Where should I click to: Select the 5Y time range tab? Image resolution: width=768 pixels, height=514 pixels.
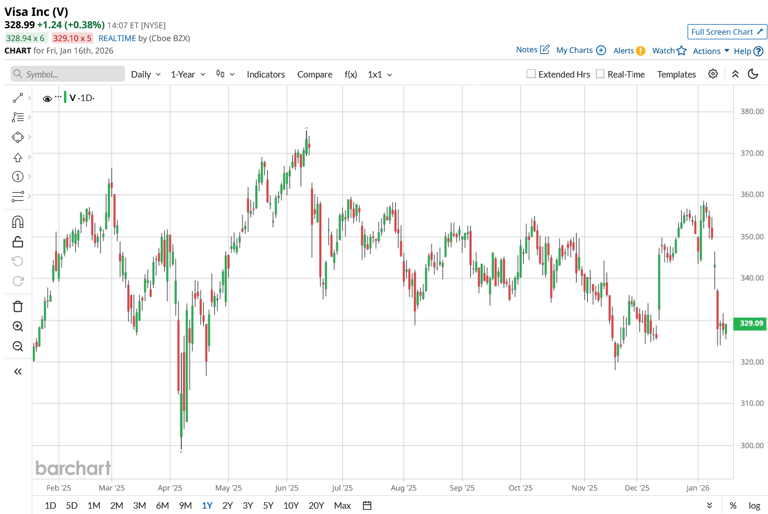[268, 506]
